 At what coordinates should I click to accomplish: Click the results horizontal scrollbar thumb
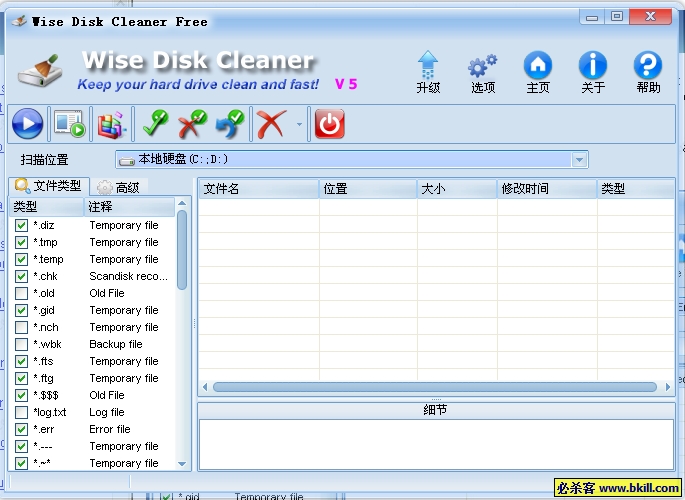pyautogui.click(x=435, y=387)
